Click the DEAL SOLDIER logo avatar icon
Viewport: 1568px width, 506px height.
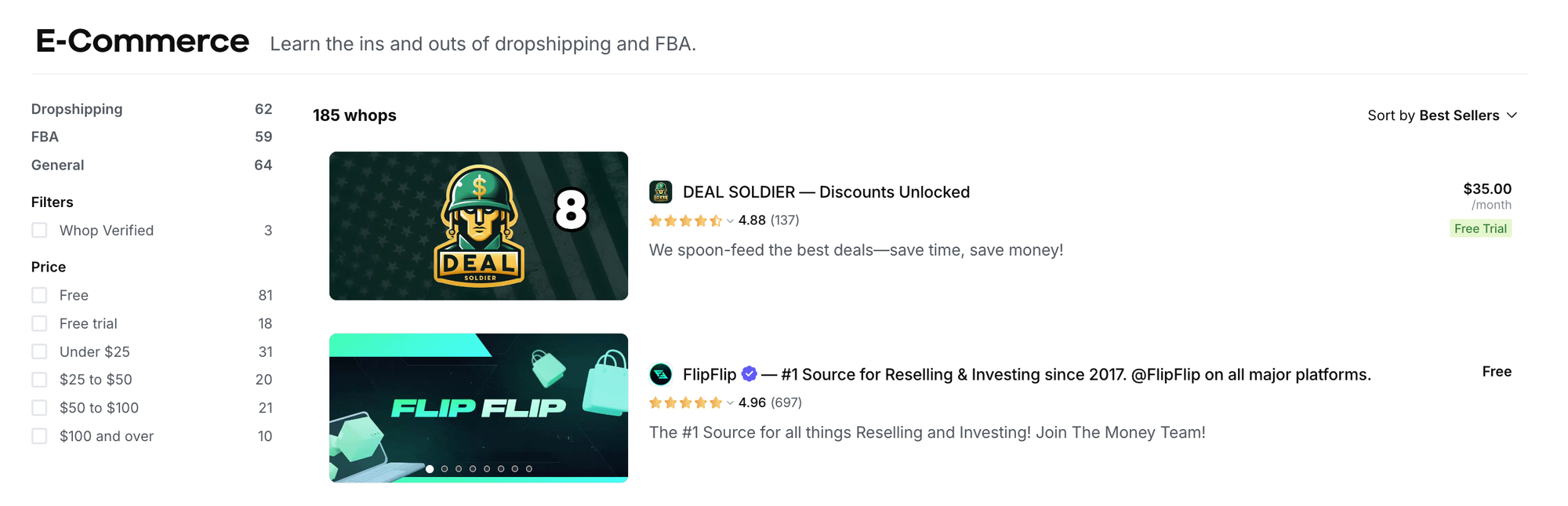pyautogui.click(x=661, y=191)
